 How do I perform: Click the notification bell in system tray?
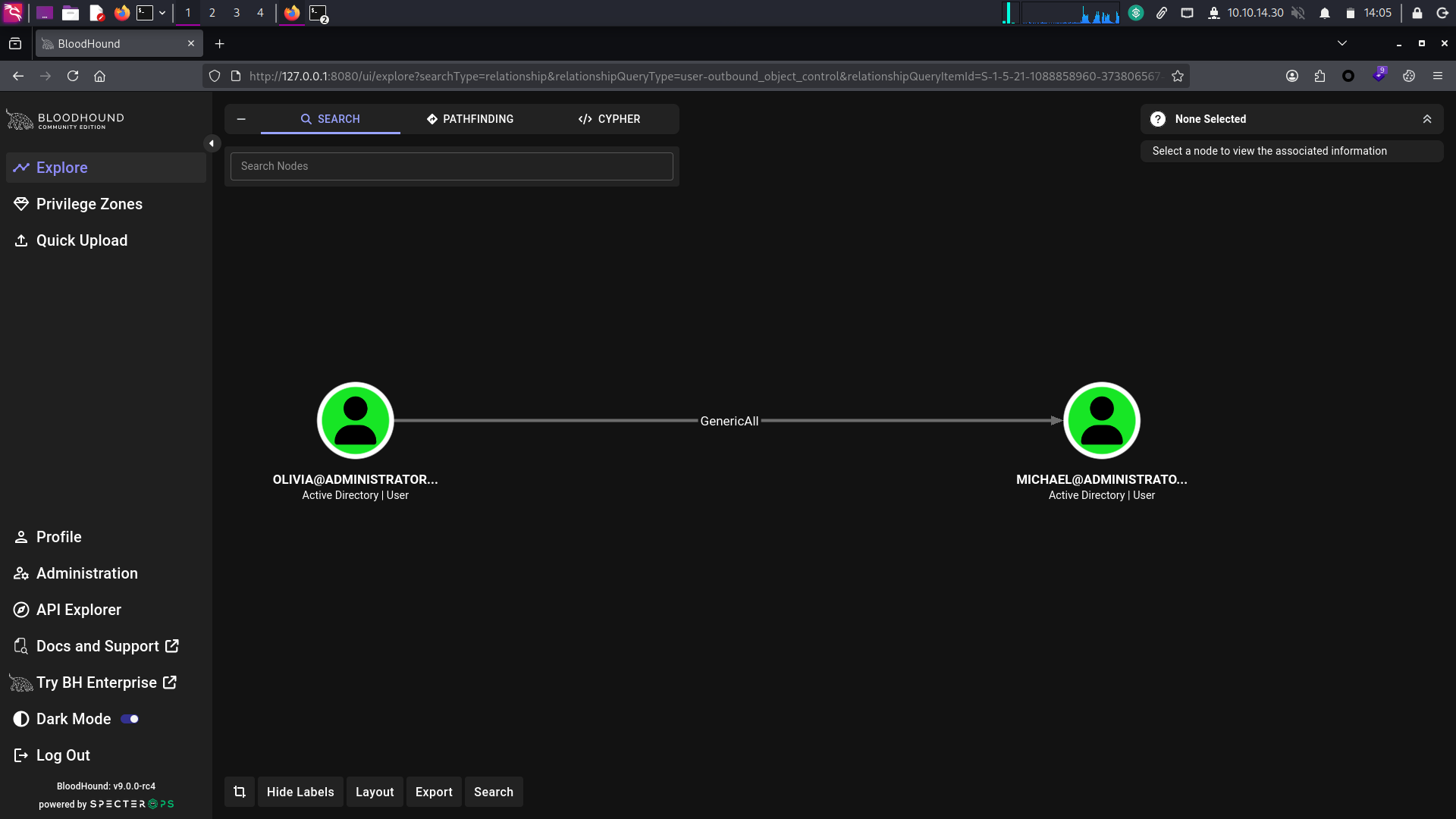(1325, 13)
